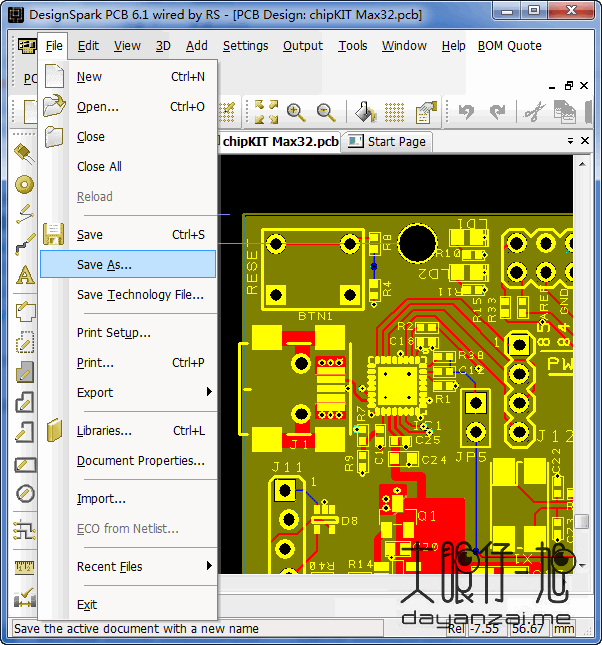Choose Save As... in the File menu
The height and width of the screenshot is (645, 602).
pyautogui.click(x=128, y=264)
